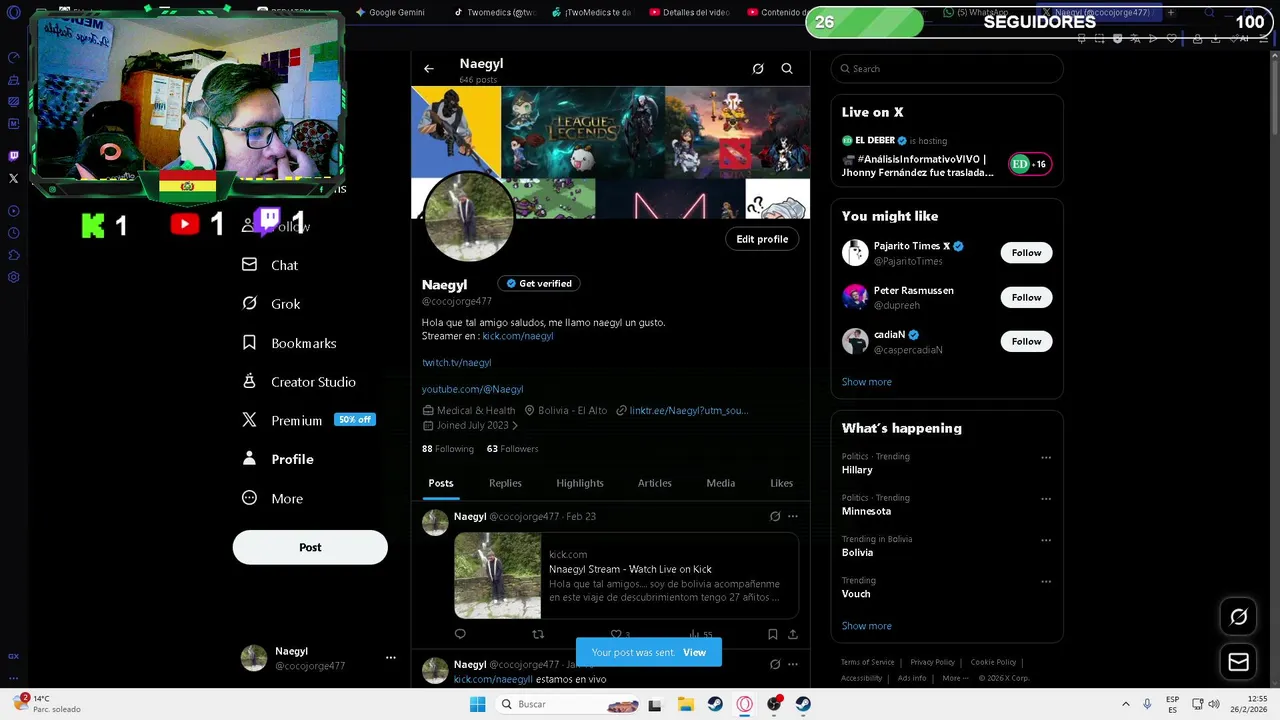Open floating messages envelope button
The image size is (1280, 720).
click(x=1238, y=662)
